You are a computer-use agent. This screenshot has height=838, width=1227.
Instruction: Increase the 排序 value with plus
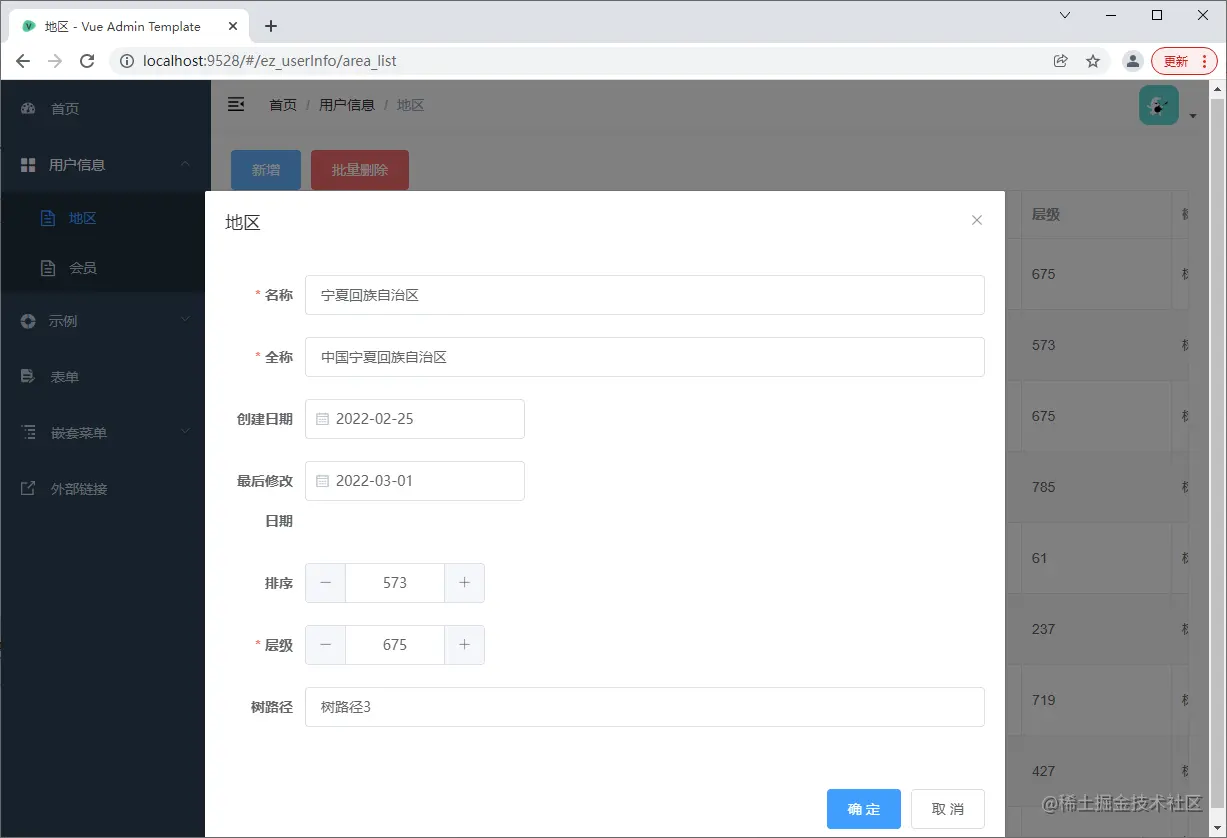[464, 583]
